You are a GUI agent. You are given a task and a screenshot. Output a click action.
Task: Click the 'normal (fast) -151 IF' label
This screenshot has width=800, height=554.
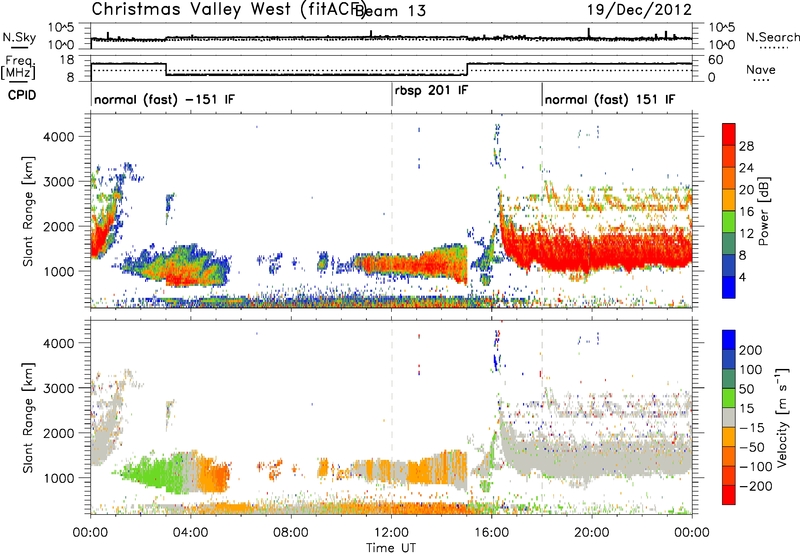[164, 99]
